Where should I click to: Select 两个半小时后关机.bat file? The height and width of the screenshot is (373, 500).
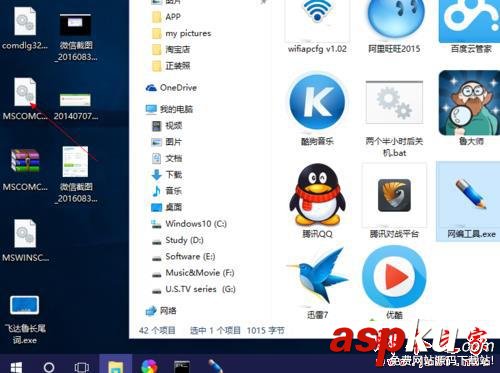[x=394, y=118]
